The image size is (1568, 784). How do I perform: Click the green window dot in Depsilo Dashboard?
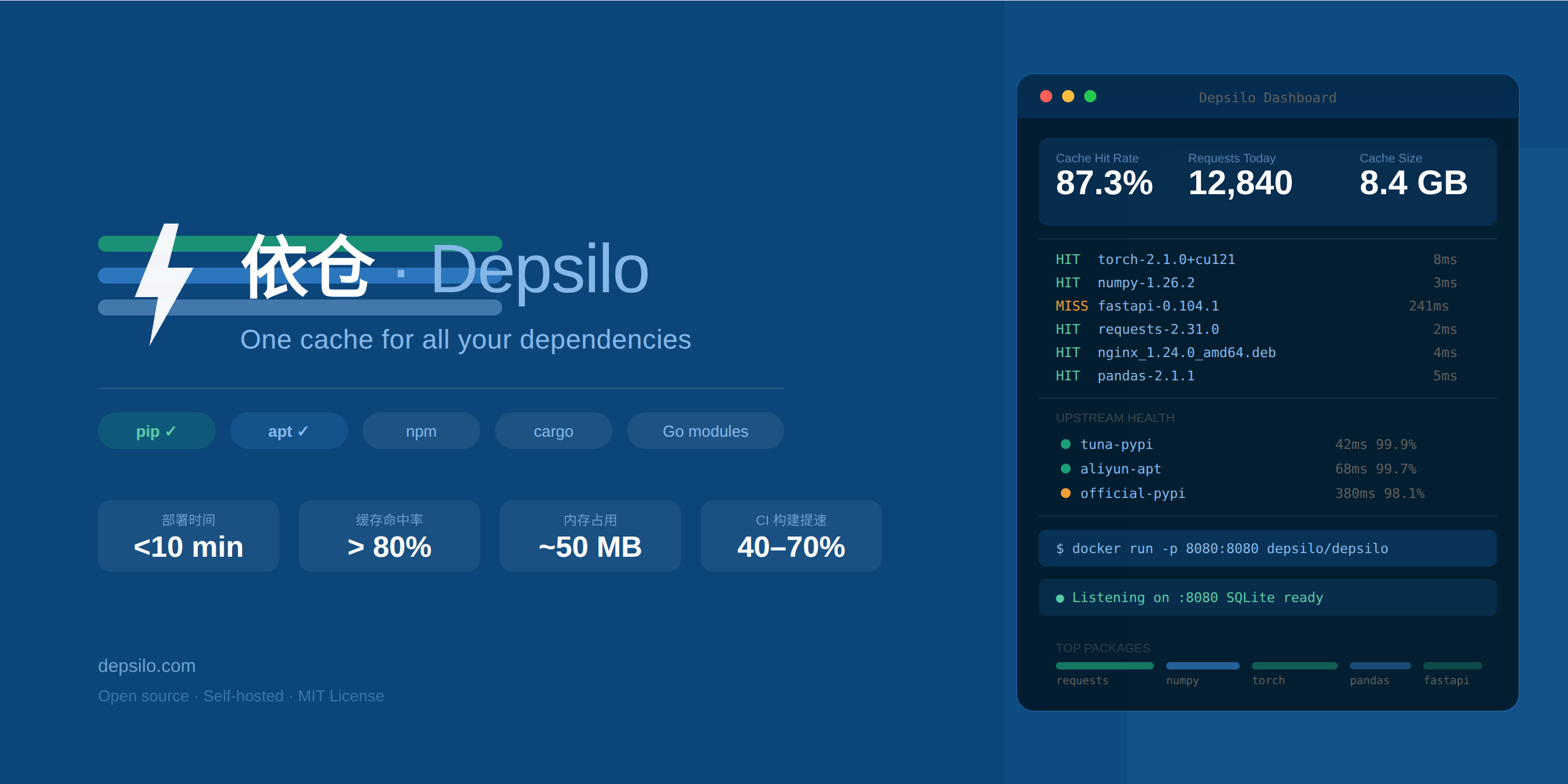1090,96
